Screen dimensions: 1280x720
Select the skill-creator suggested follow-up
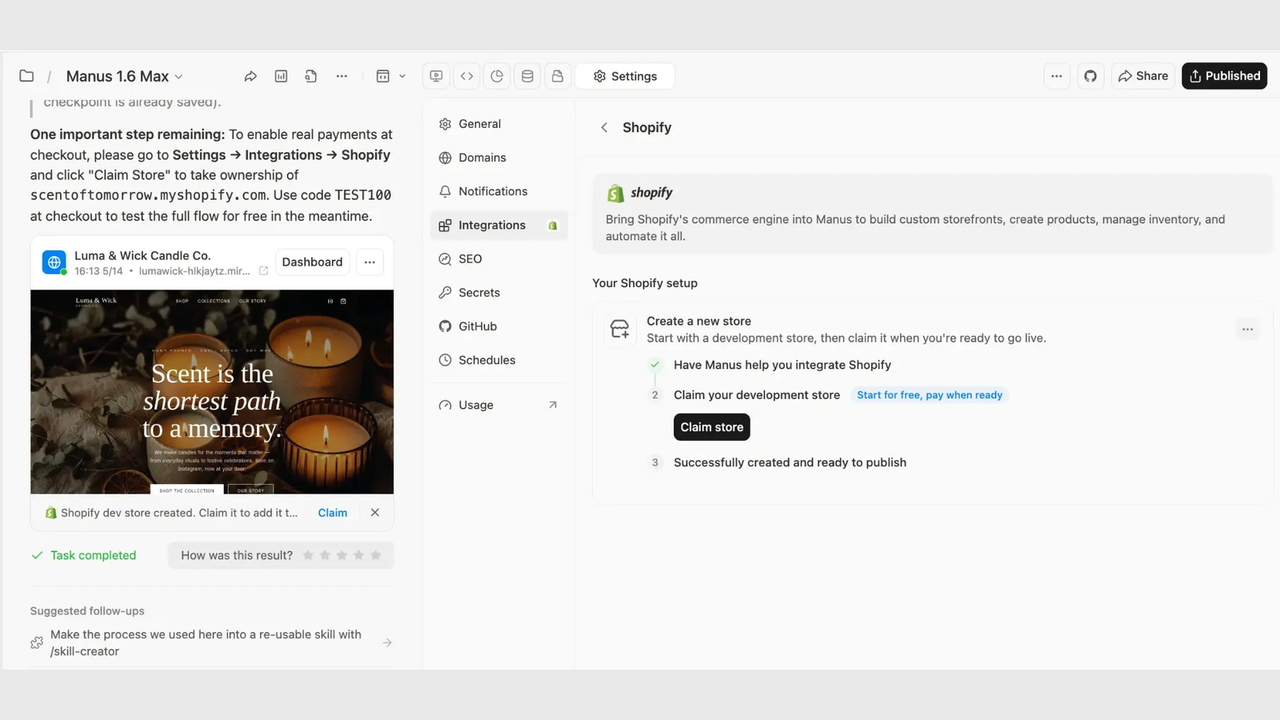click(211, 643)
